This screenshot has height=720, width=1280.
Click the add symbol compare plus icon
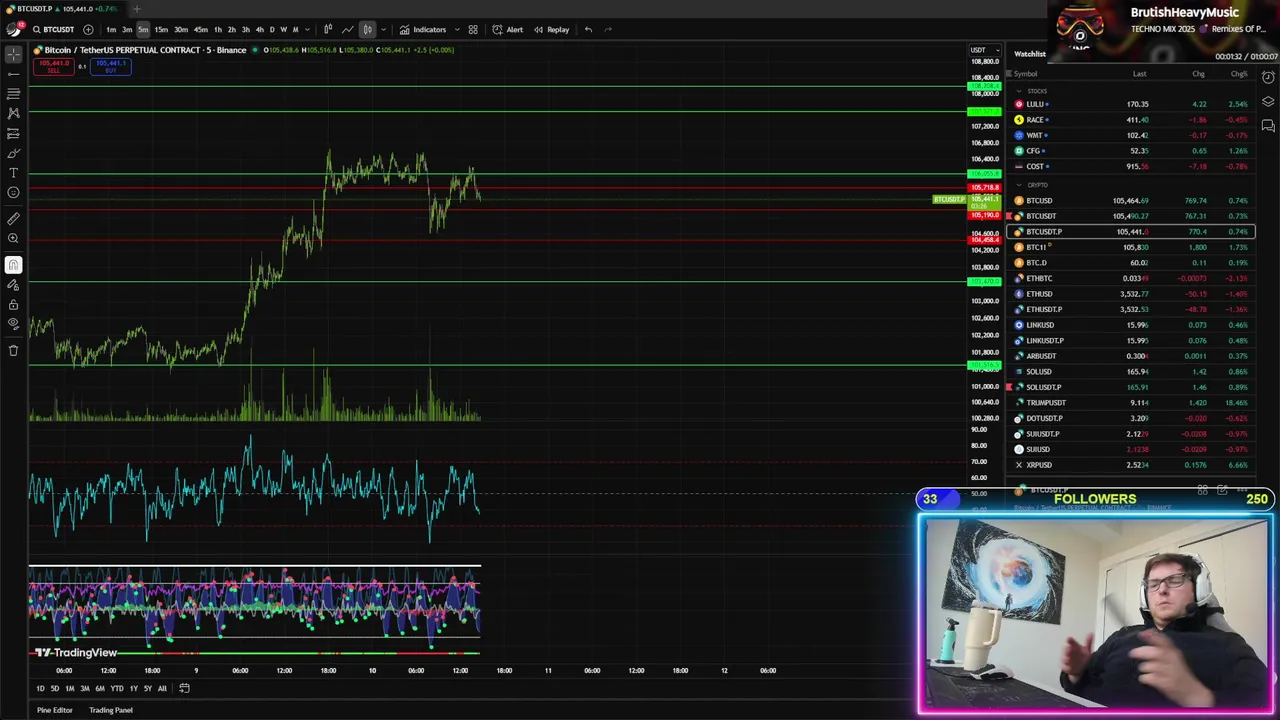pos(88,29)
